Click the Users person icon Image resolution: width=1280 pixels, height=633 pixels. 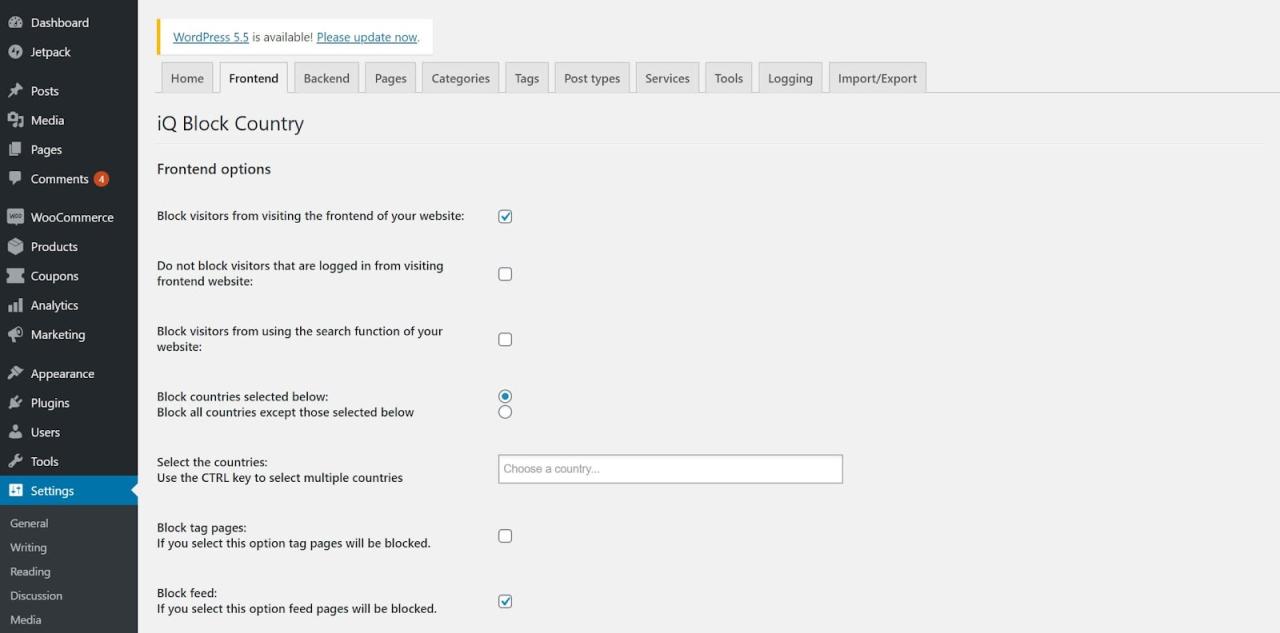15,432
